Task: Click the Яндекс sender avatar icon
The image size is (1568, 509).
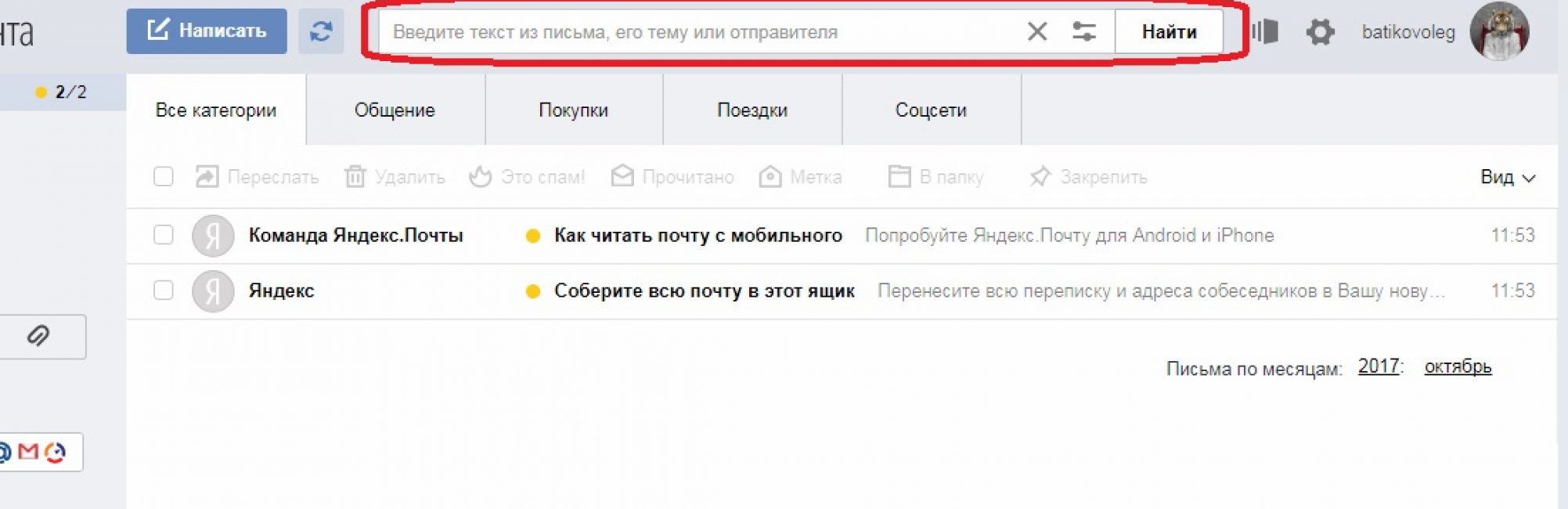Action: tap(213, 291)
